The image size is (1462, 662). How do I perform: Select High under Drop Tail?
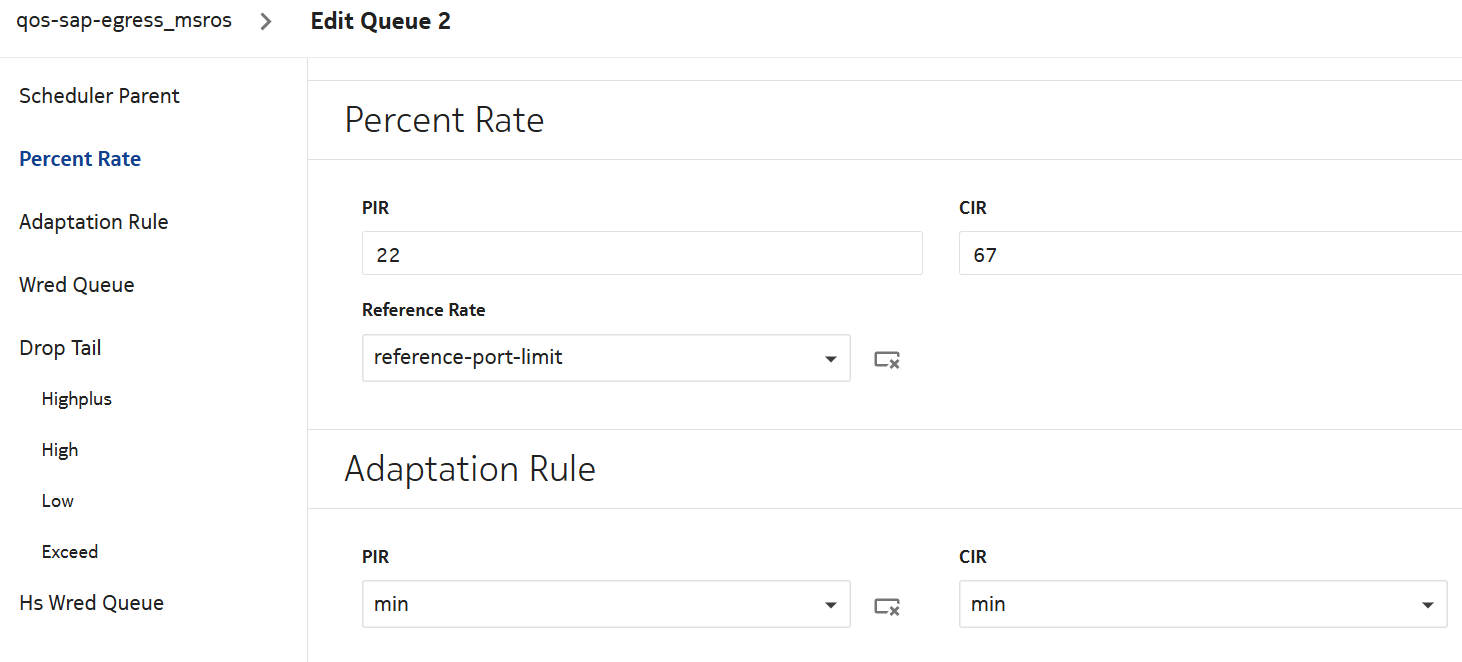[60, 450]
